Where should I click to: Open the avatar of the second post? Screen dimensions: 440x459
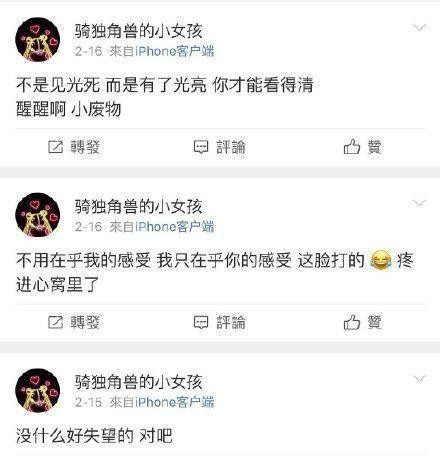coord(38,215)
